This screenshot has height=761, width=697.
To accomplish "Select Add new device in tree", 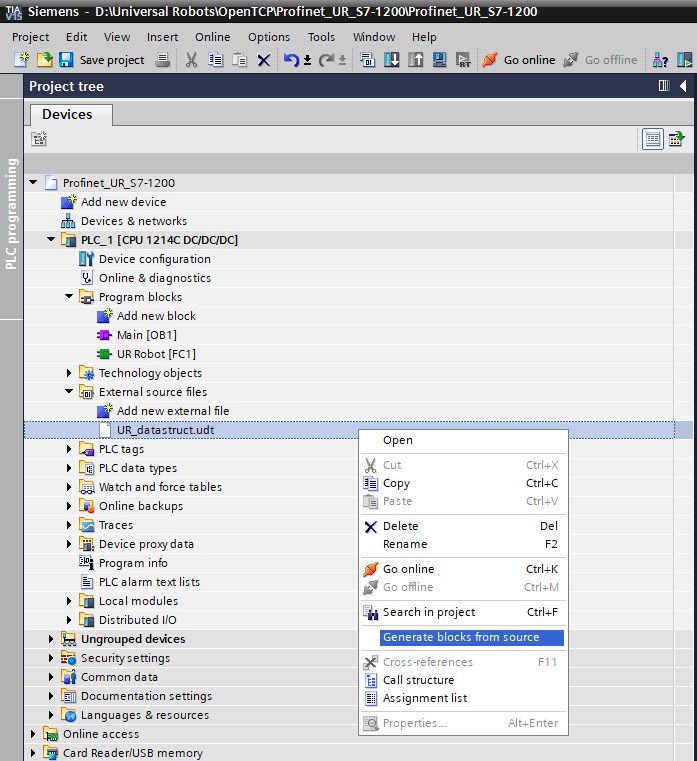I will 123,202.
